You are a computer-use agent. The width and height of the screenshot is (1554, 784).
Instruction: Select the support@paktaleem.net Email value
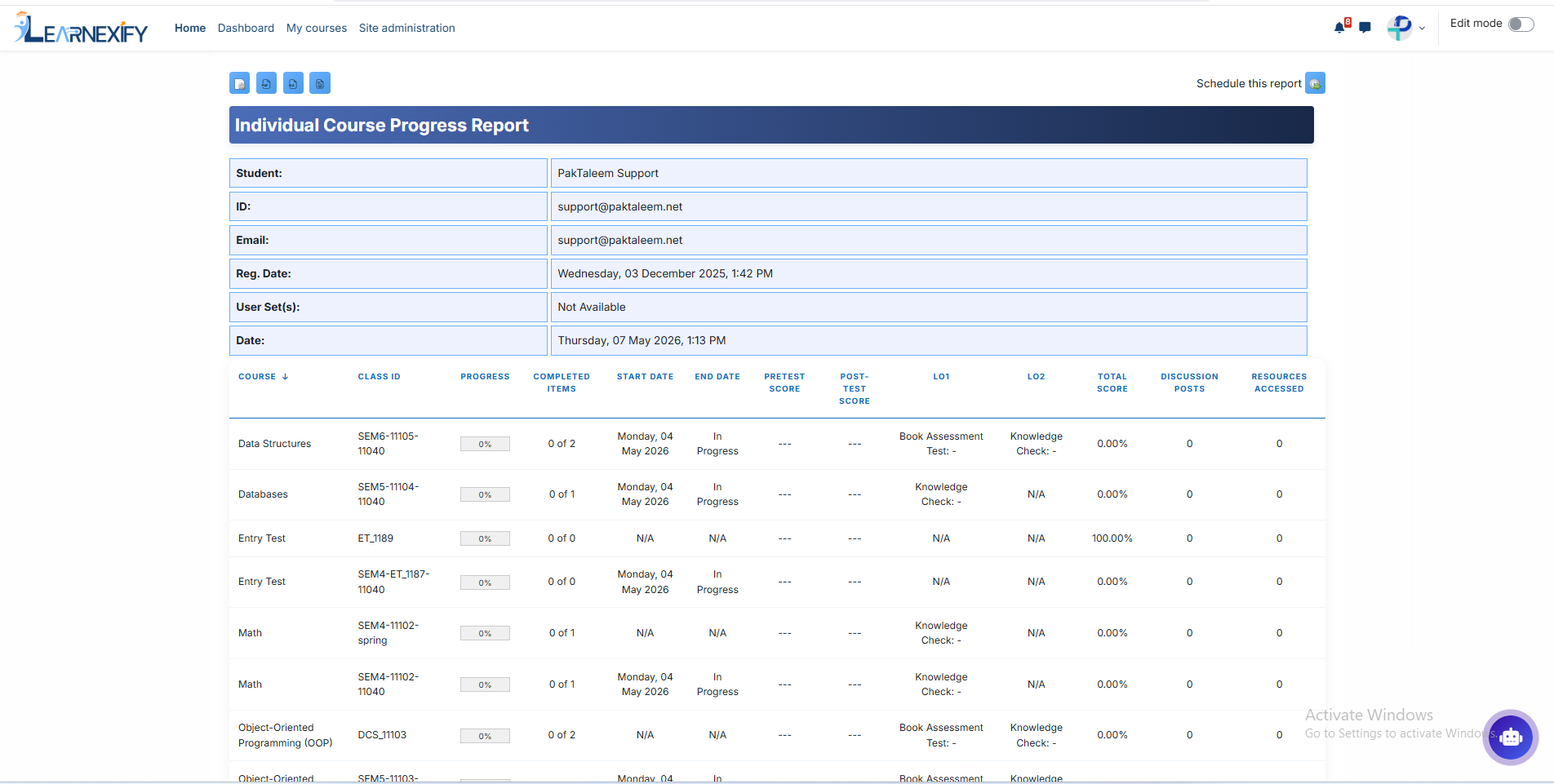pyautogui.click(x=620, y=240)
